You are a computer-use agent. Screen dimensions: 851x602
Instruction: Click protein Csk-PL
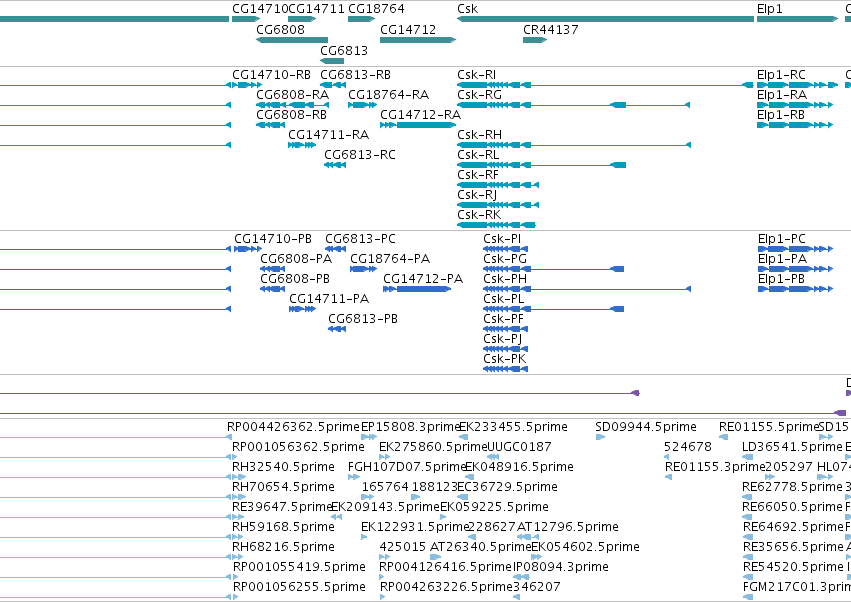553,309
